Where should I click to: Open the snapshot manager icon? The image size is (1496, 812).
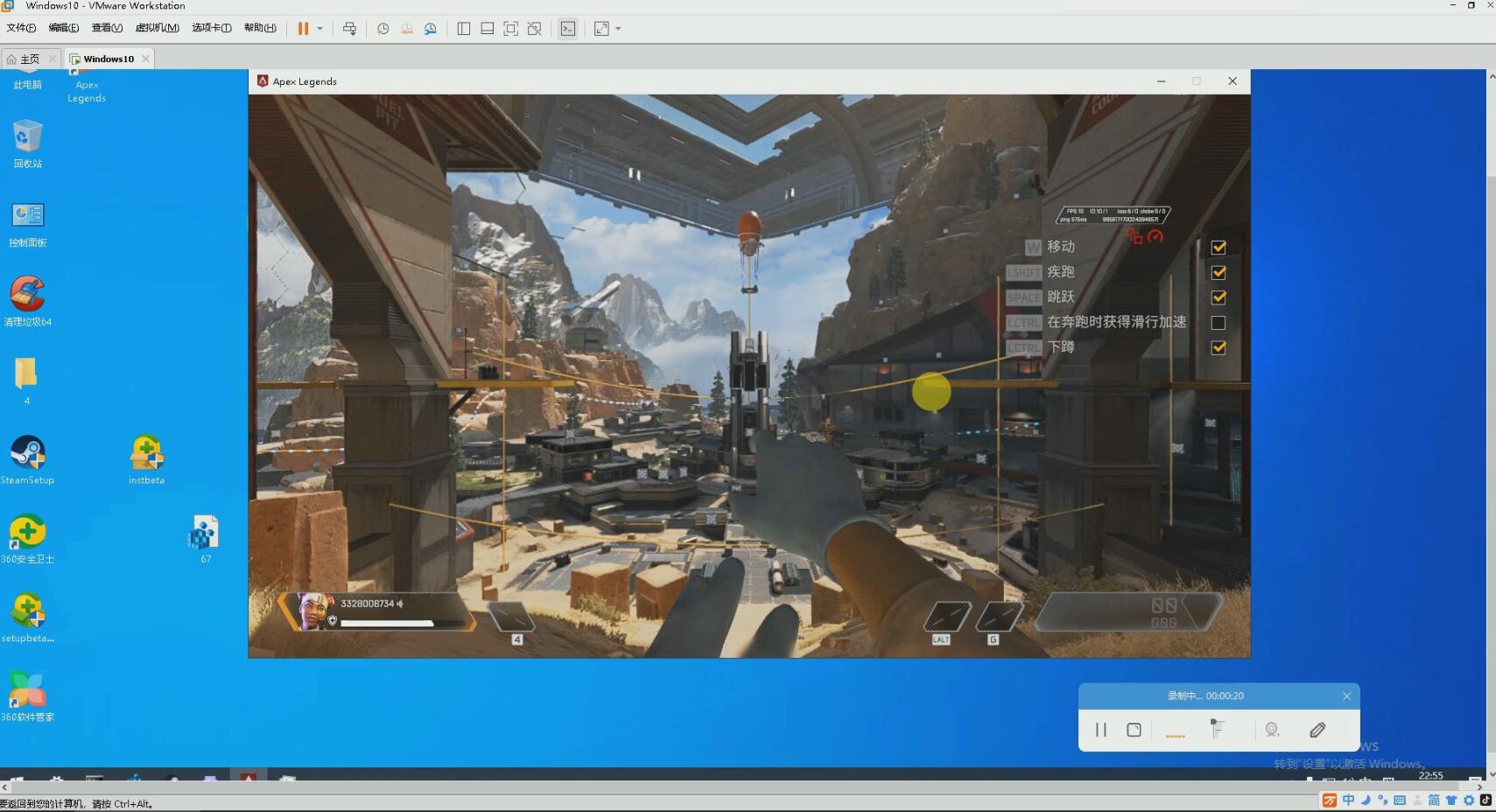point(431,29)
